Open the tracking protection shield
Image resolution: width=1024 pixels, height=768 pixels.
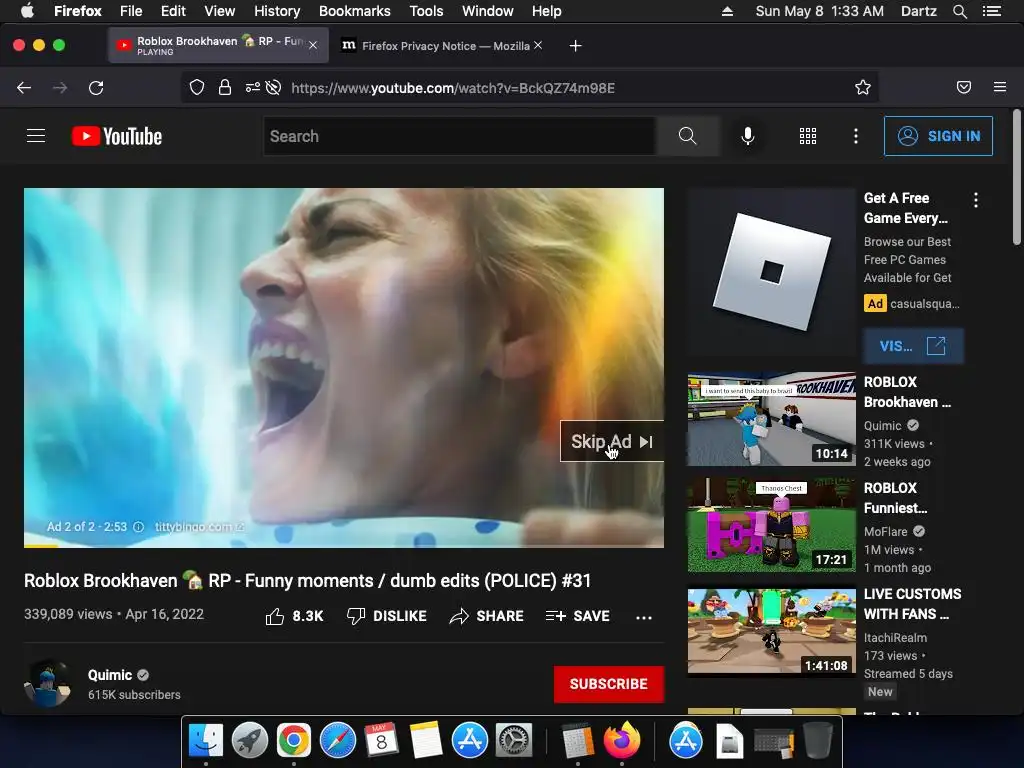(197, 88)
